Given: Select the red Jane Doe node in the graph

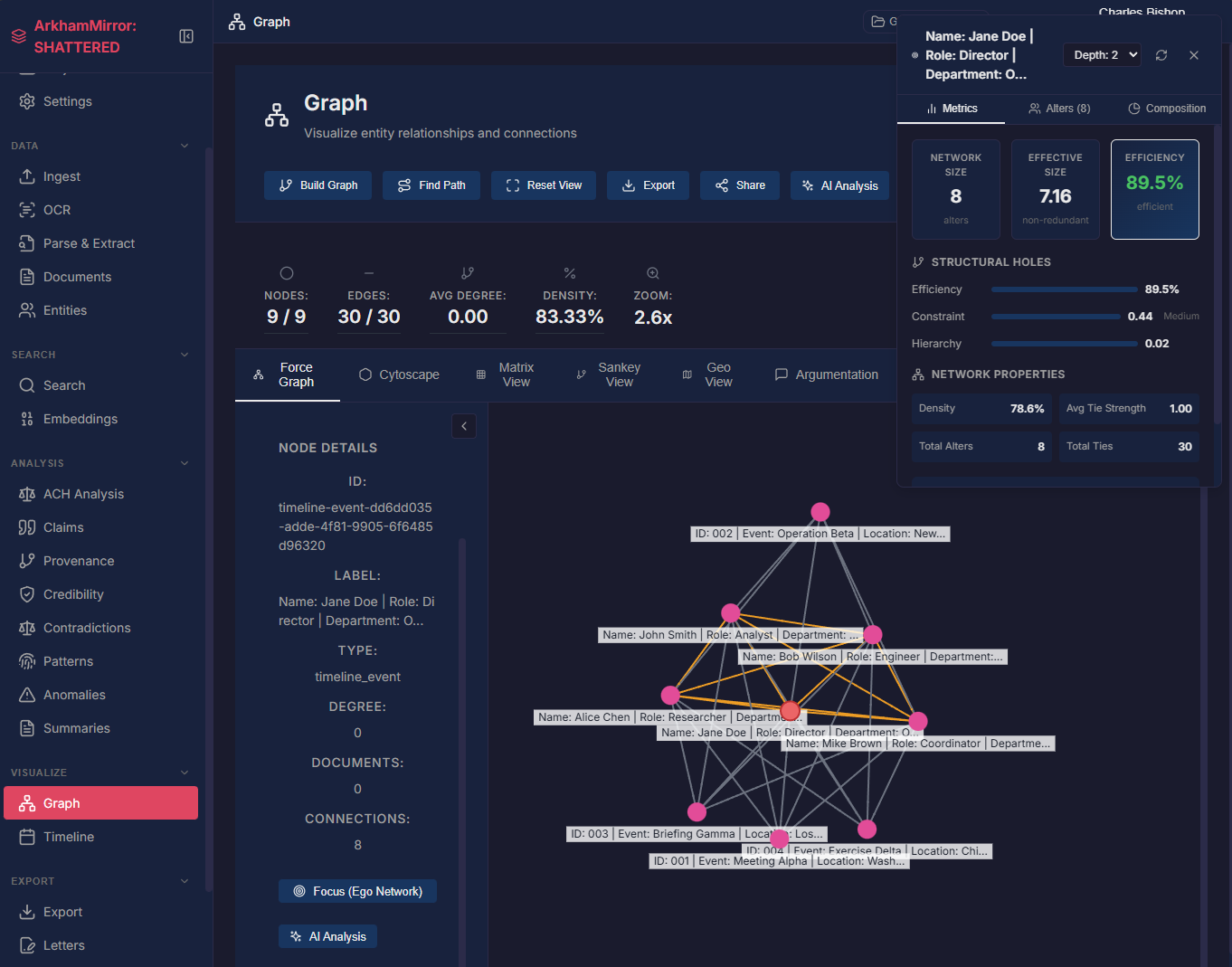Looking at the screenshot, I should 791,711.
